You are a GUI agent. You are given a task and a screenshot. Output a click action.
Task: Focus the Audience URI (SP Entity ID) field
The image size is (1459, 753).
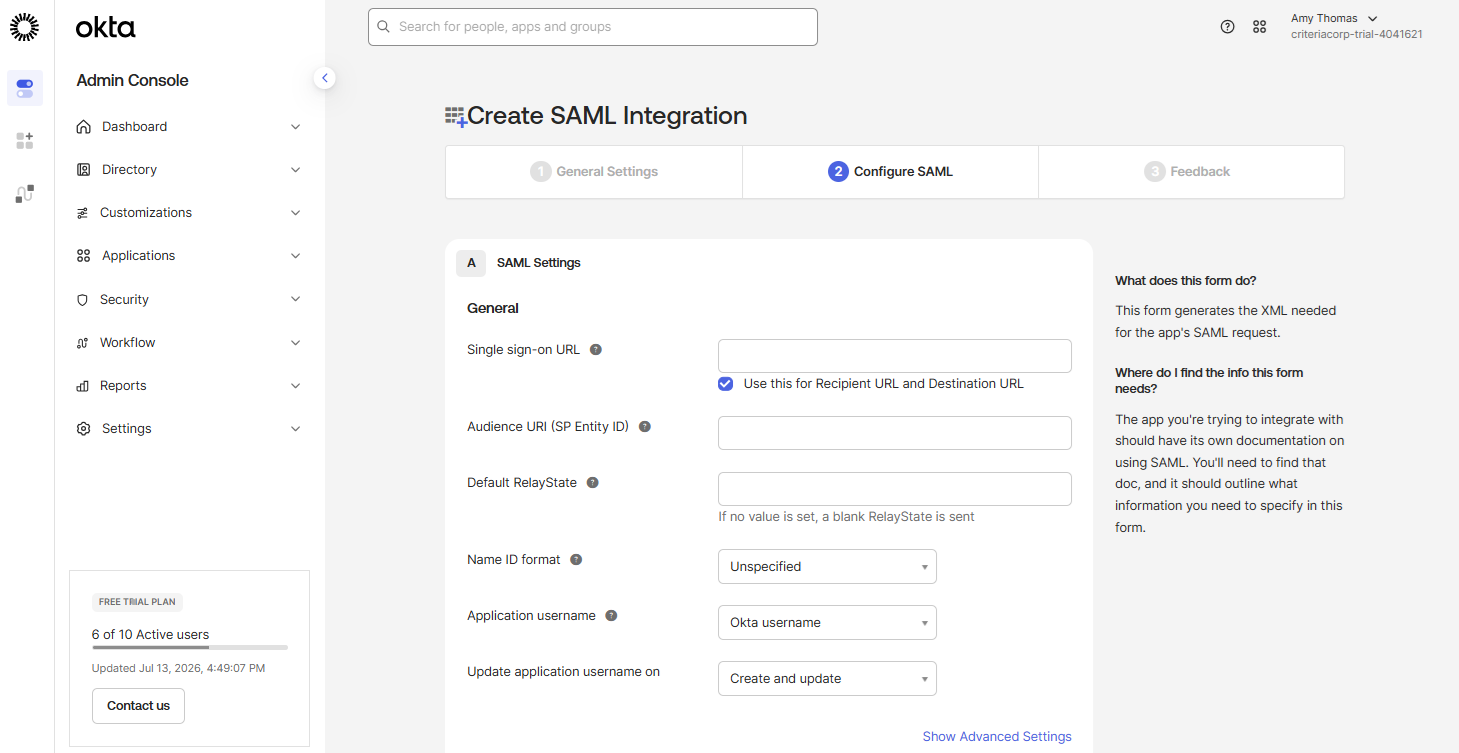(895, 433)
